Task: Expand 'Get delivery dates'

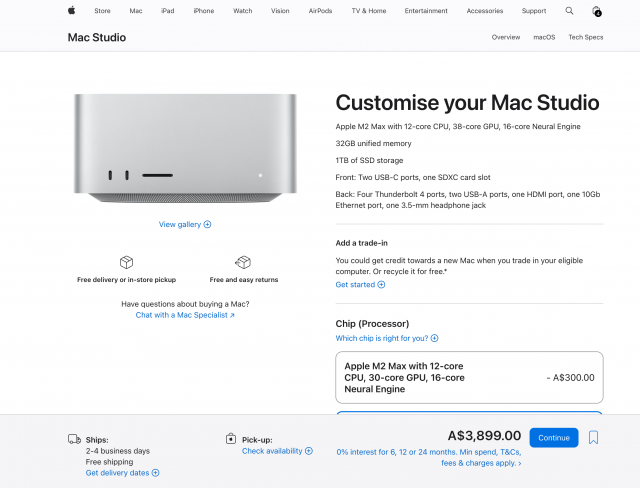Action: point(122,472)
